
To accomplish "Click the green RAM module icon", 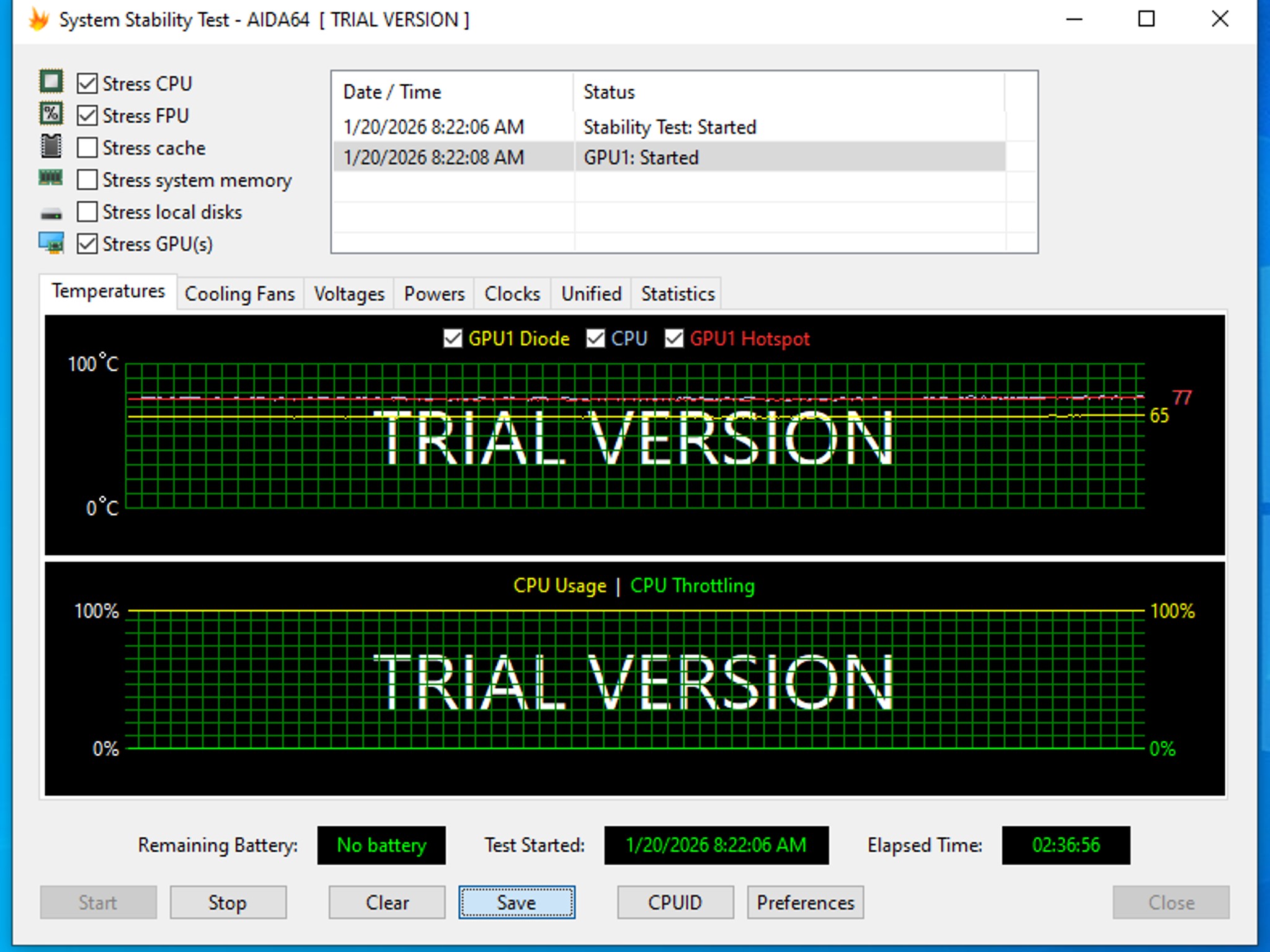I will click(51, 178).
